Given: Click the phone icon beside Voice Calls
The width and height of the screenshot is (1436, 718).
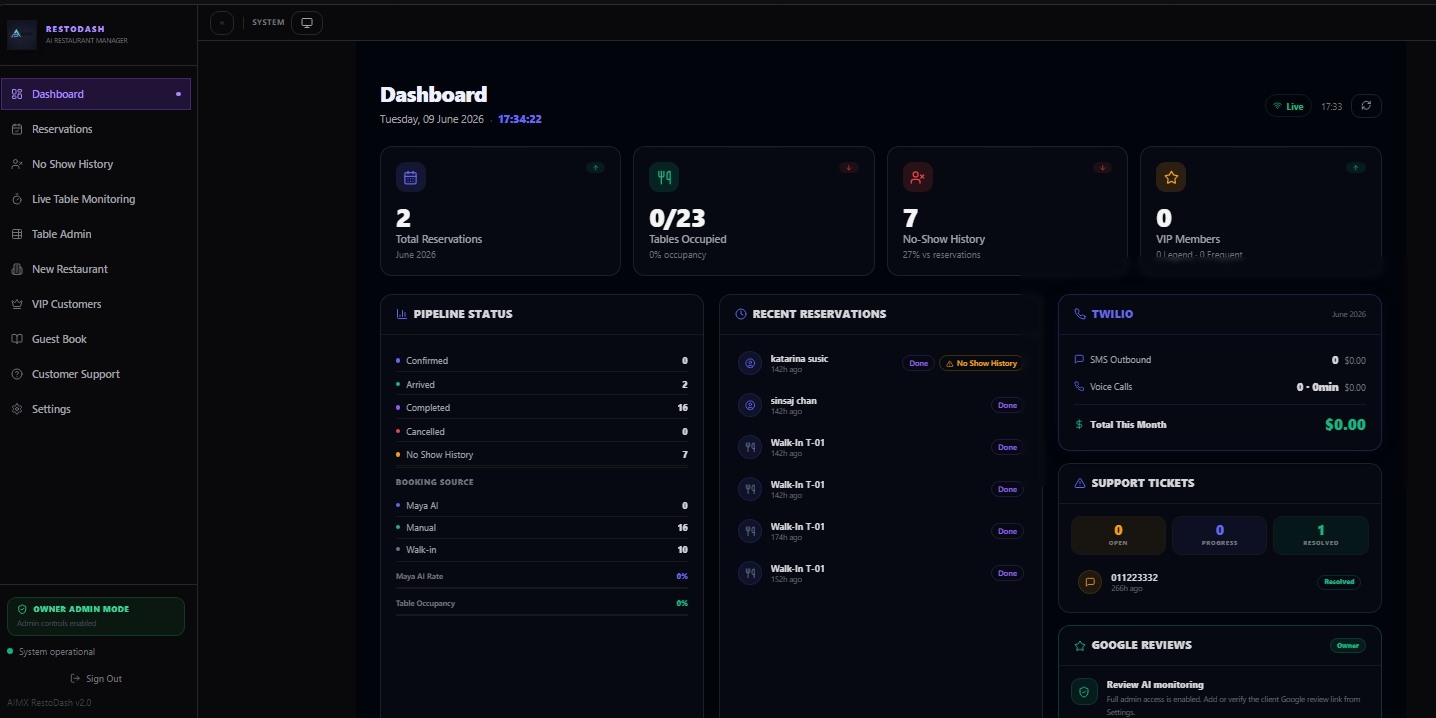Looking at the screenshot, I should click(x=1079, y=386).
